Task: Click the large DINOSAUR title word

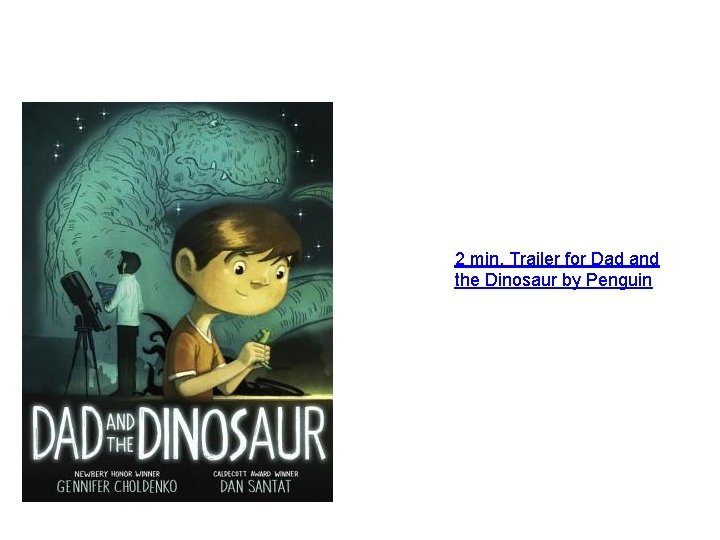Action: click(x=232, y=434)
